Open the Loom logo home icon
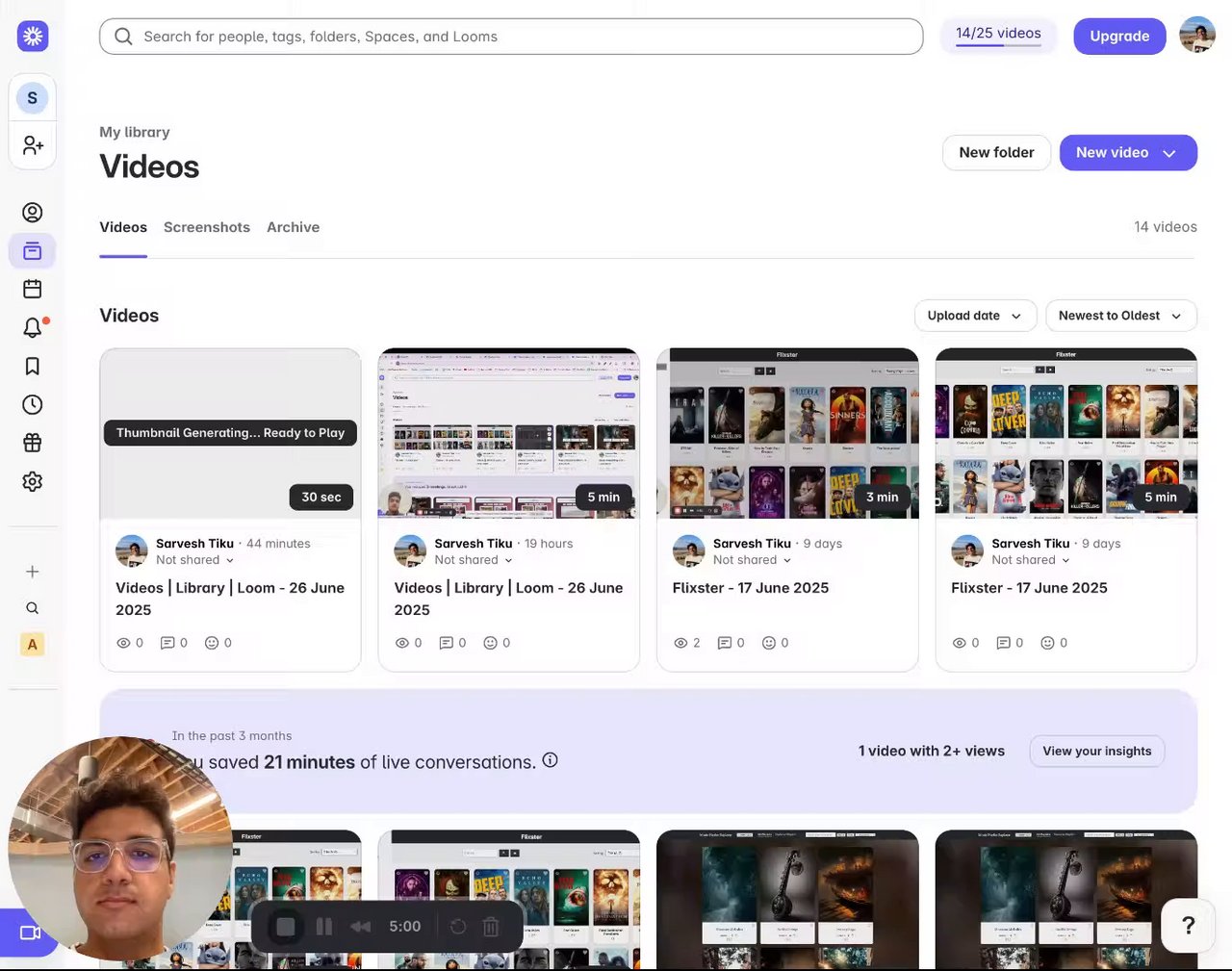The height and width of the screenshot is (971, 1232). (x=33, y=37)
